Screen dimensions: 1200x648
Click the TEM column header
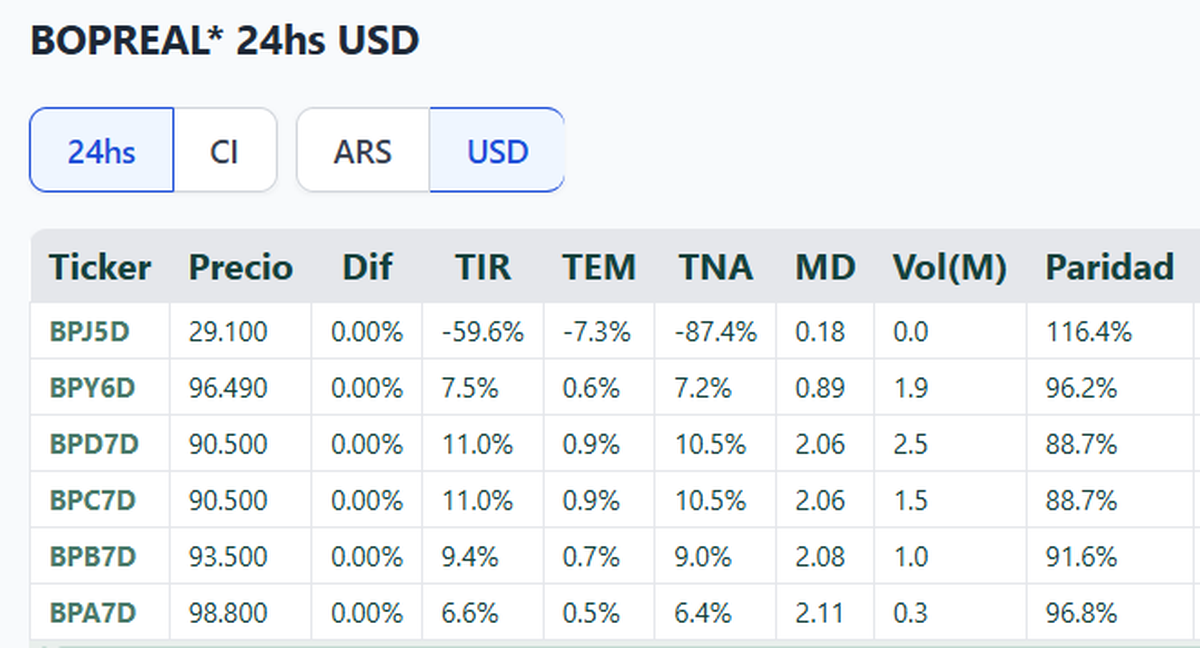(599, 267)
